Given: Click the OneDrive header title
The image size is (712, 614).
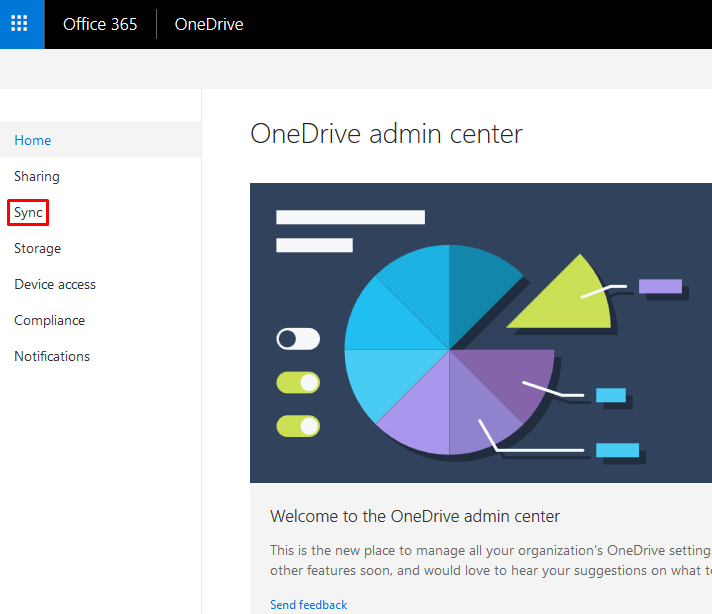Looking at the screenshot, I should click(209, 24).
